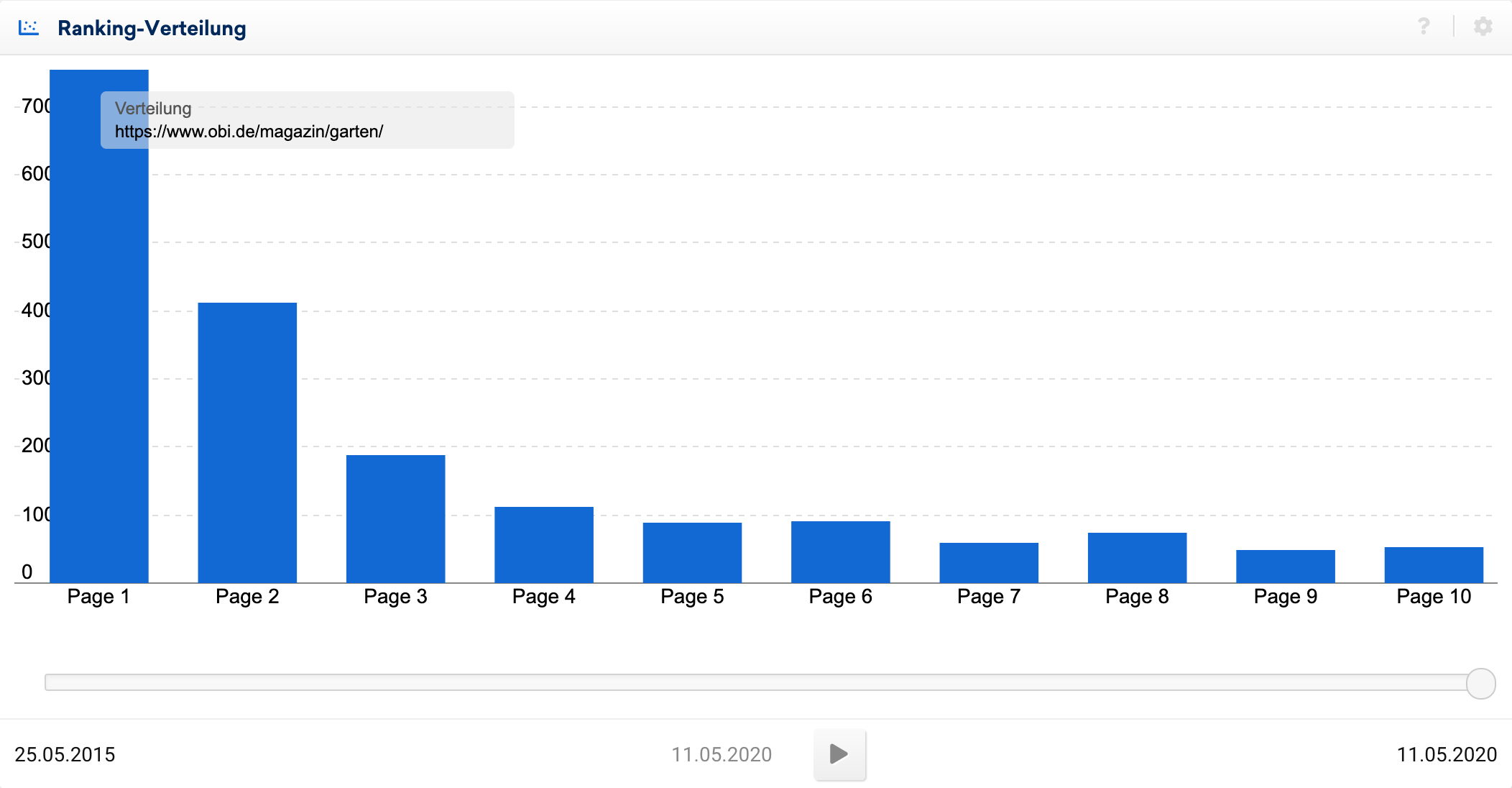The image size is (1512, 788).
Task: Select the Page 3 bar
Action: point(395,518)
